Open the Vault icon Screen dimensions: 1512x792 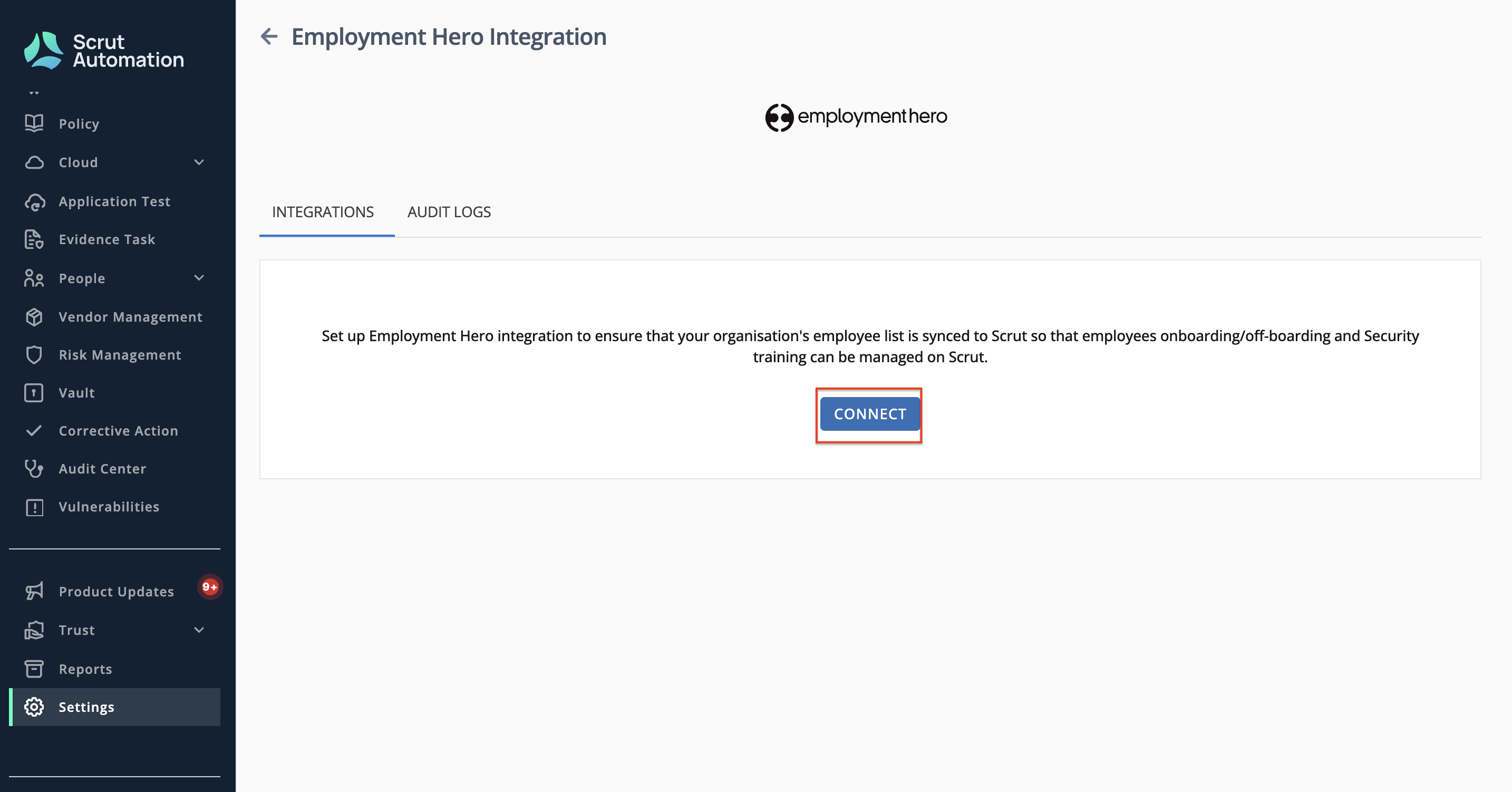pyautogui.click(x=34, y=393)
